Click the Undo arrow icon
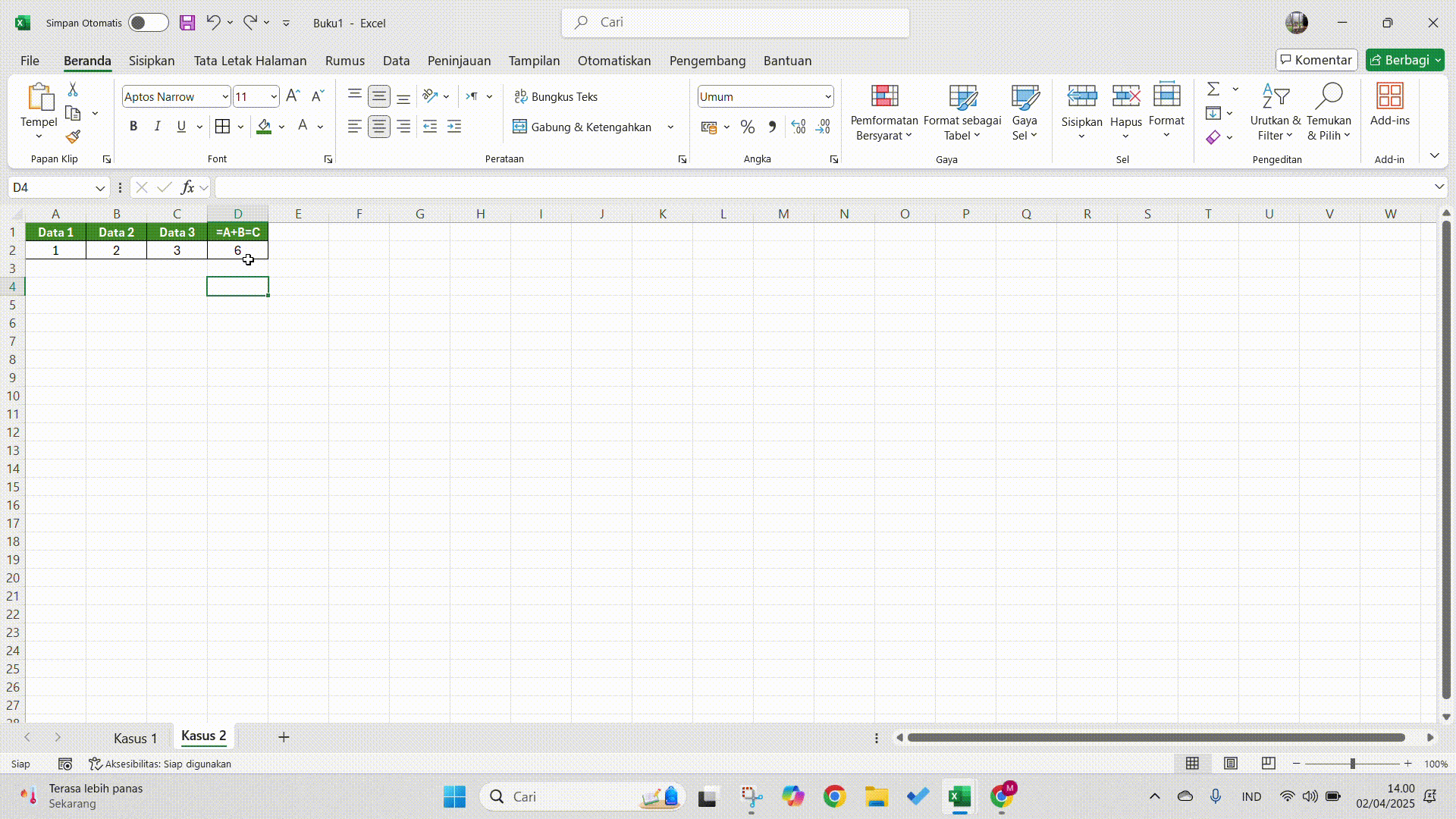 click(214, 23)
